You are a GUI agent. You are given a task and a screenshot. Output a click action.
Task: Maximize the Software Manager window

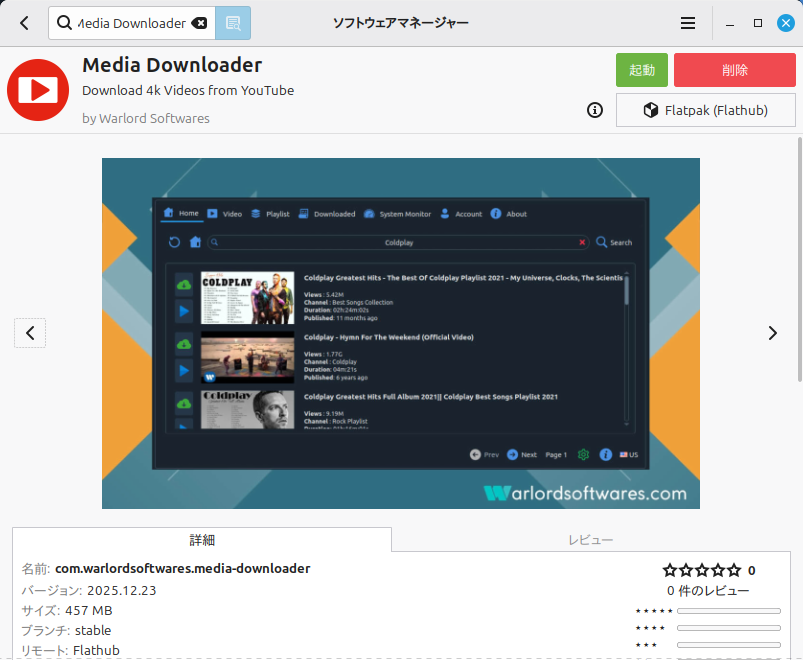[757, 23]
